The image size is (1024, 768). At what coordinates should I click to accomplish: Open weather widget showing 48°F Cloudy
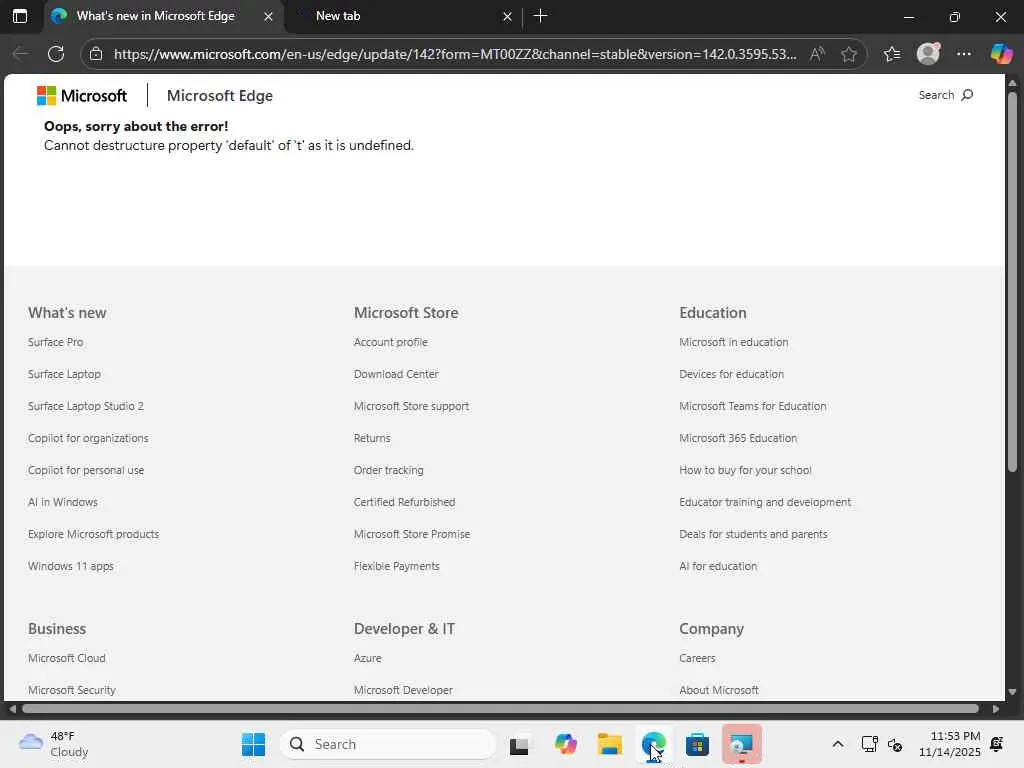[x=54, y=744]
